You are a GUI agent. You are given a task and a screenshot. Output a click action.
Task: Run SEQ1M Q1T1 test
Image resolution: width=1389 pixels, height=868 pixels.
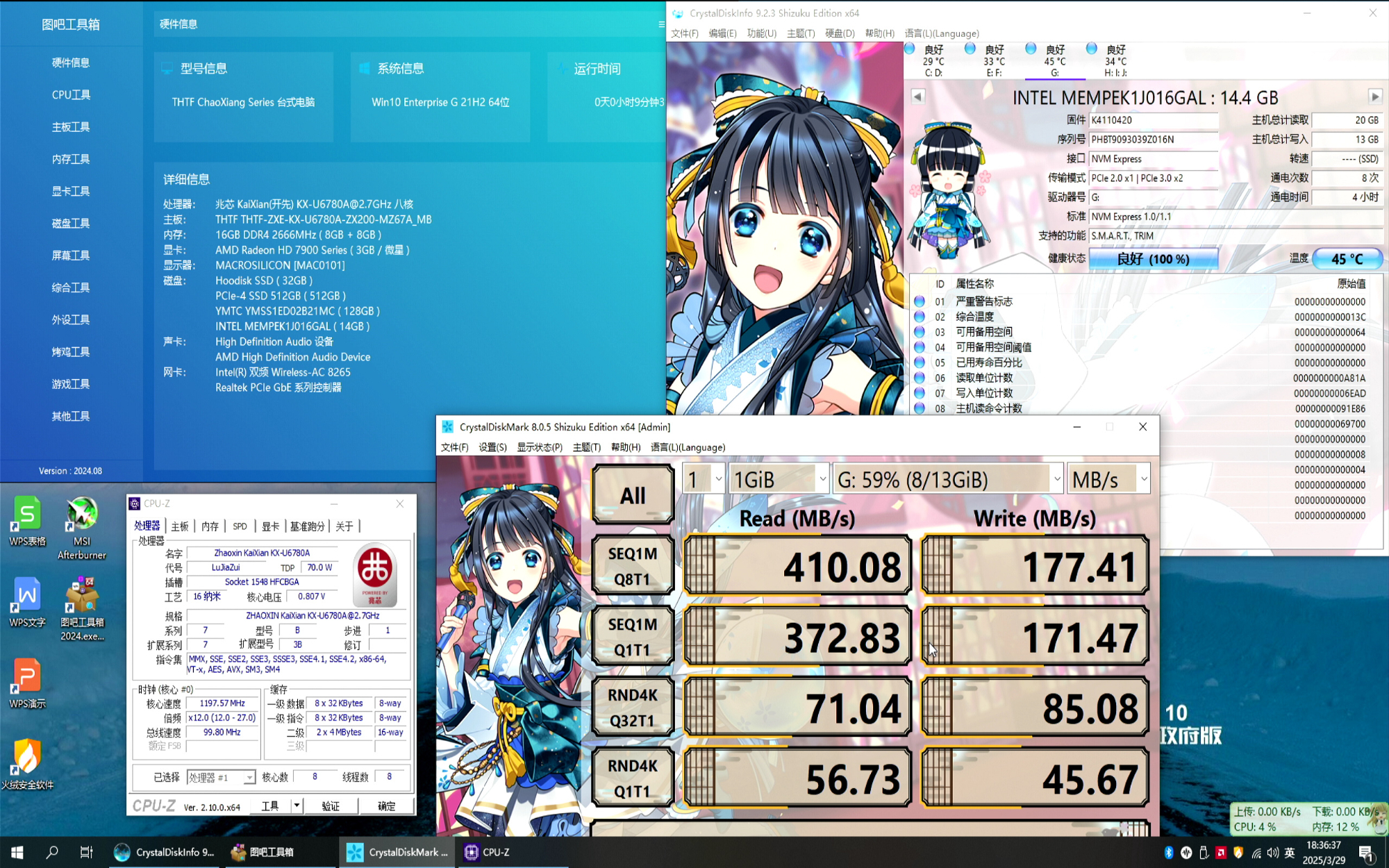coord(633,636)
